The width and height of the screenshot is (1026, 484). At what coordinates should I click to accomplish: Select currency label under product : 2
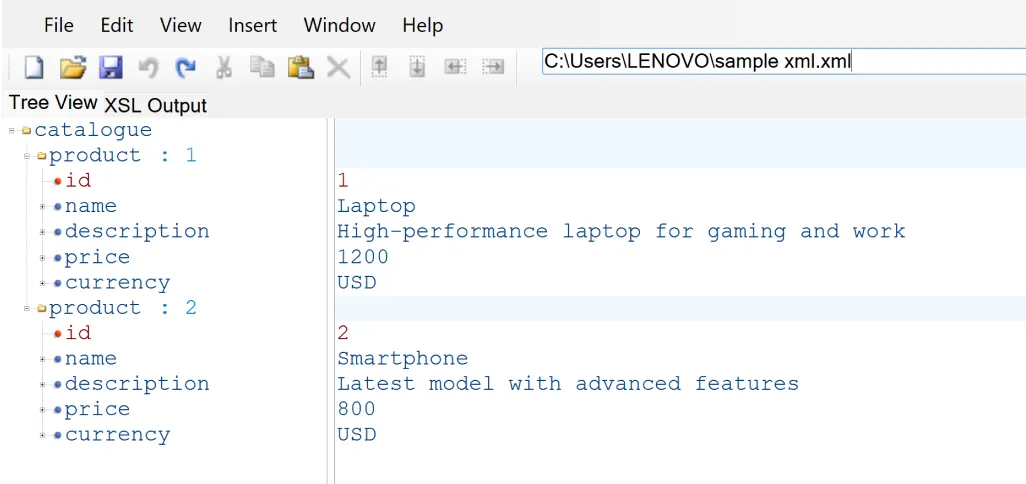click(x=117, y=435)
